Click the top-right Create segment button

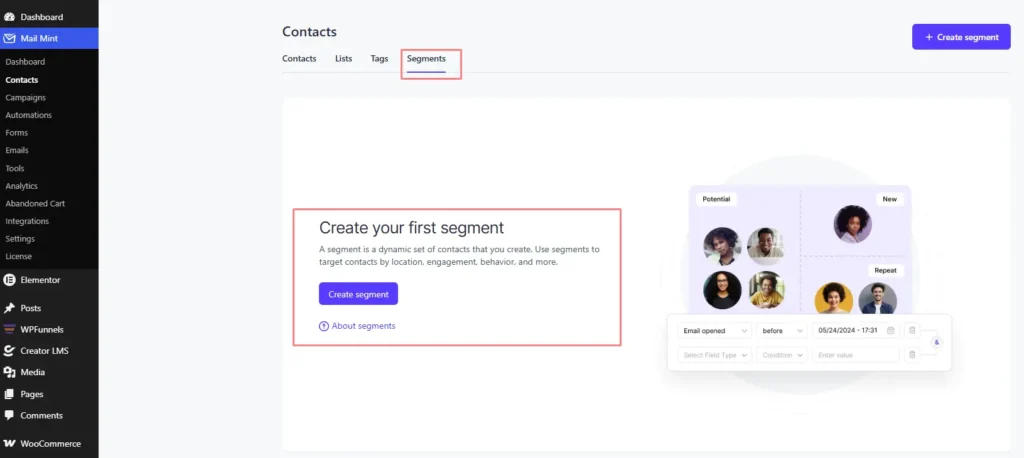pyautogui.click(x=961, y=37)
